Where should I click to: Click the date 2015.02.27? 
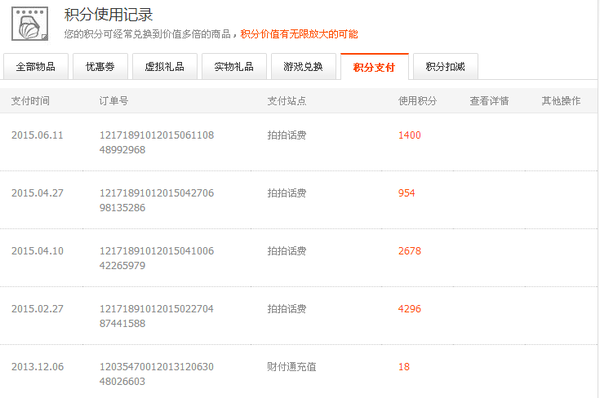tap(37, 308)
